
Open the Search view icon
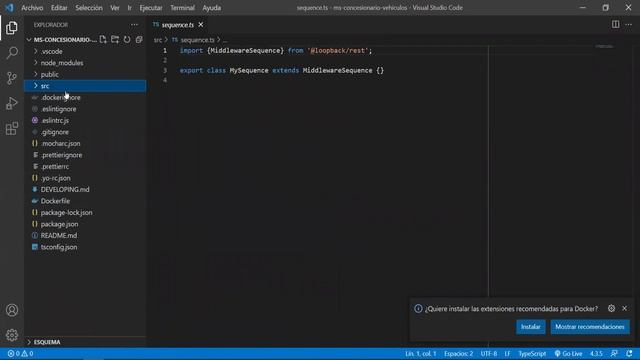(x=12, y=53)
